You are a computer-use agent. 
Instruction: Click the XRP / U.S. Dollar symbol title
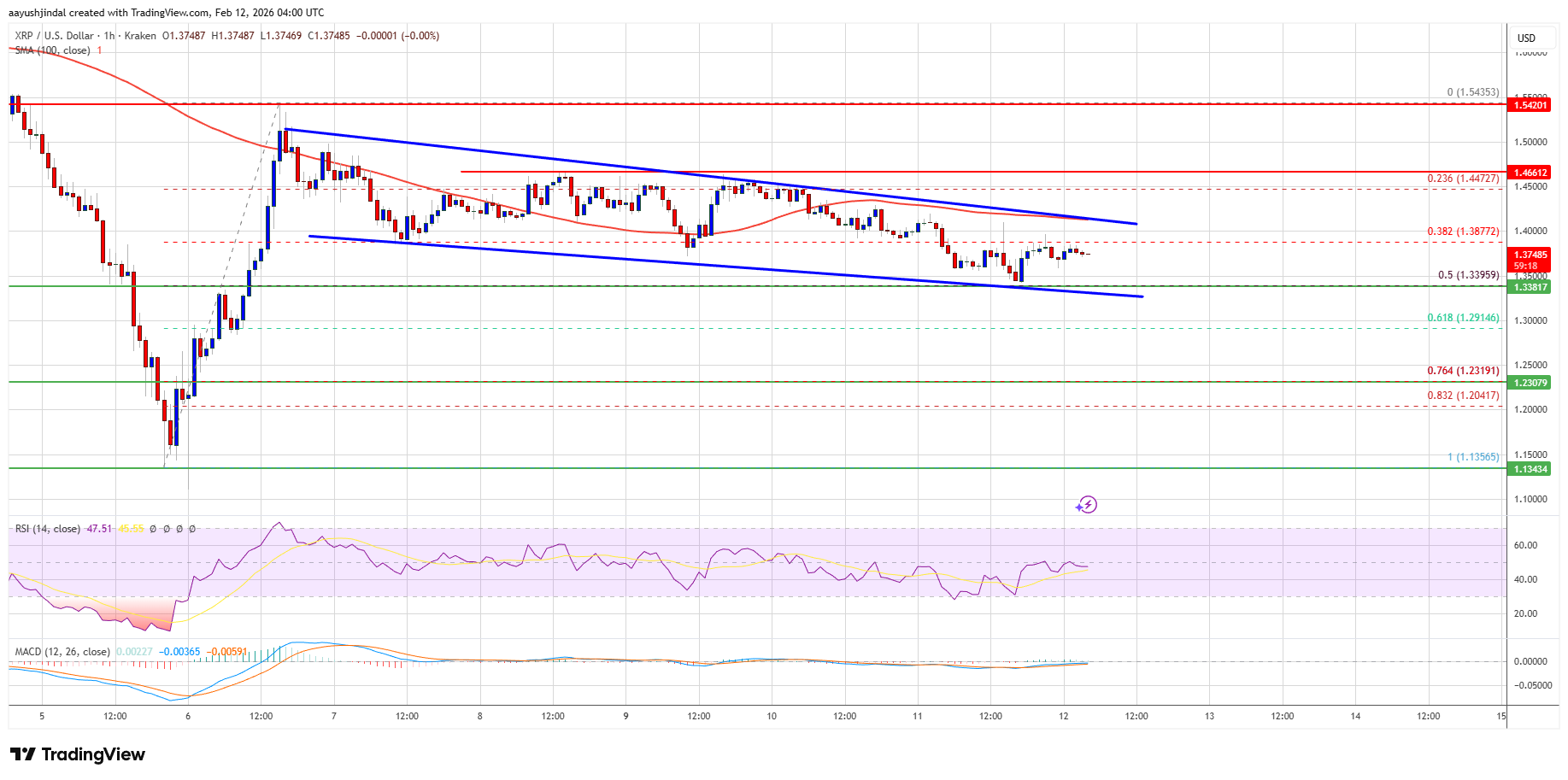[54, 36]
